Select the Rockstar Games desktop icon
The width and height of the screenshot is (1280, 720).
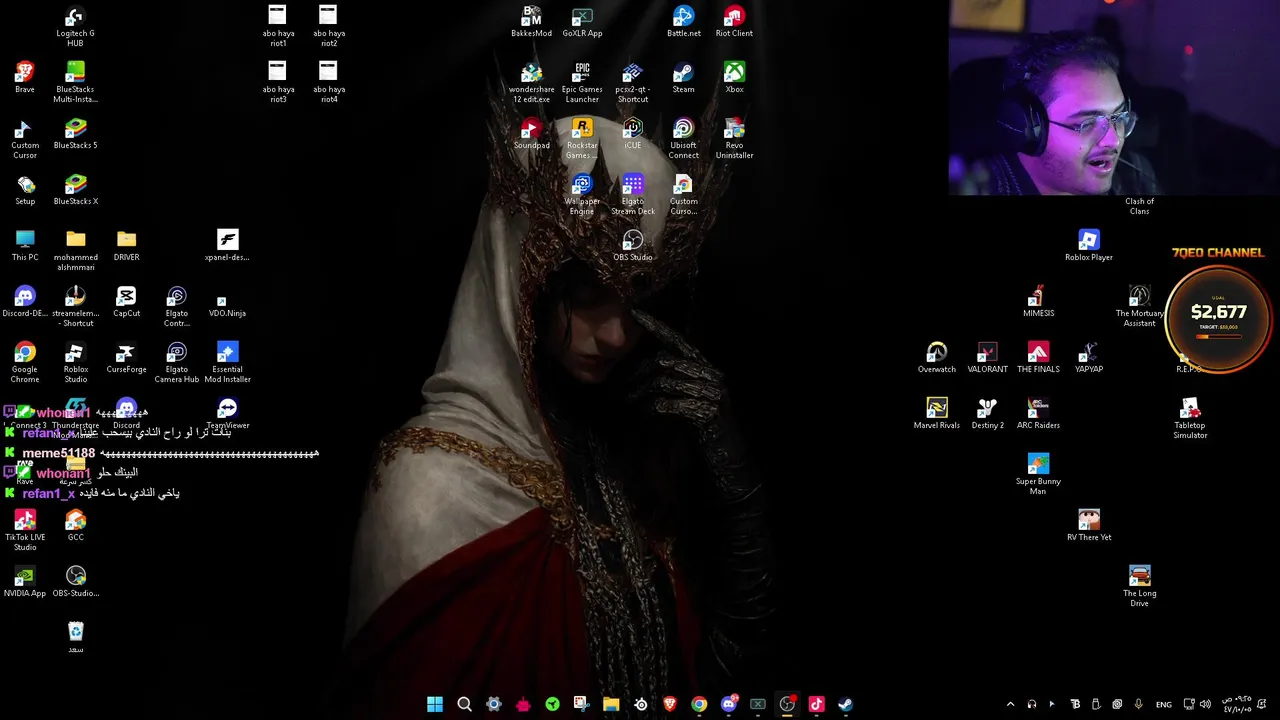[582, 138]
